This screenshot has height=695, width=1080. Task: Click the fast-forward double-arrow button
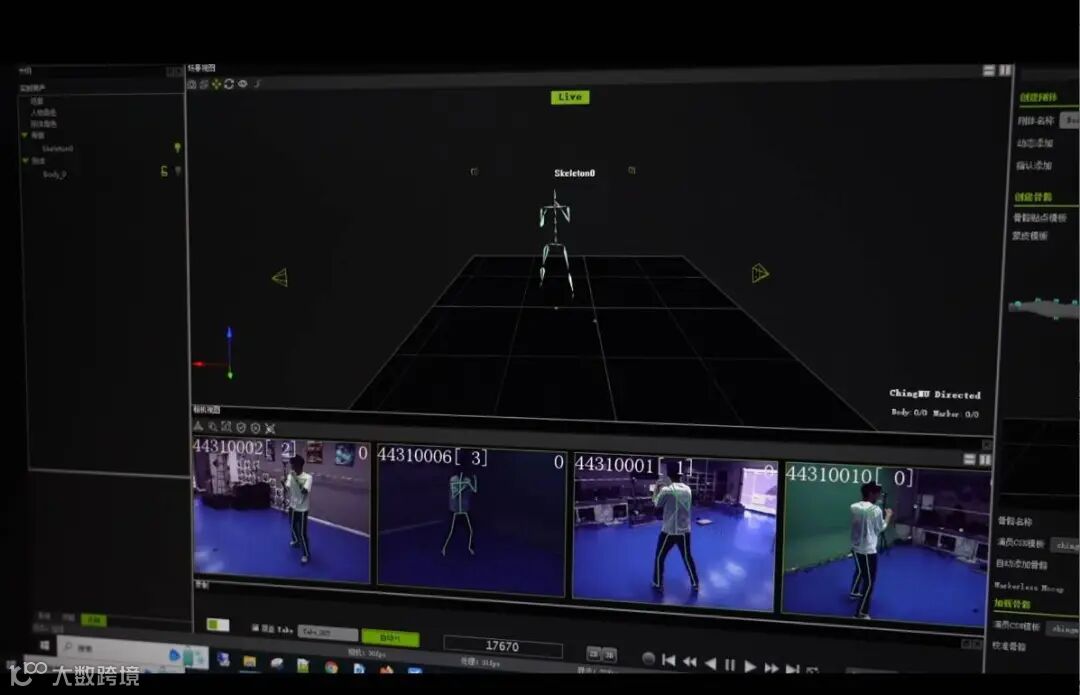click(771, 667)
